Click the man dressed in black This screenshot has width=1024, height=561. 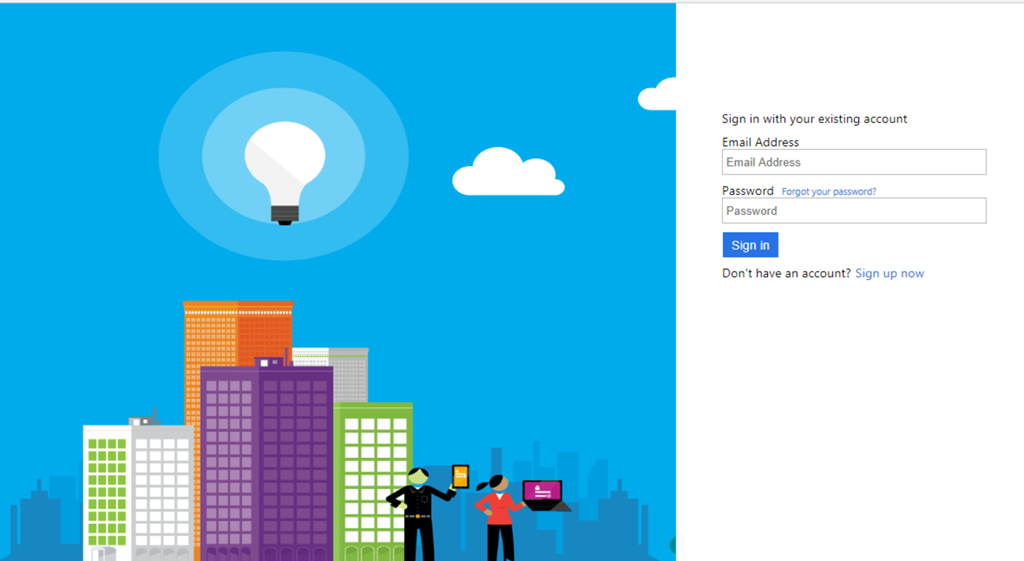(x=420, y=510)
